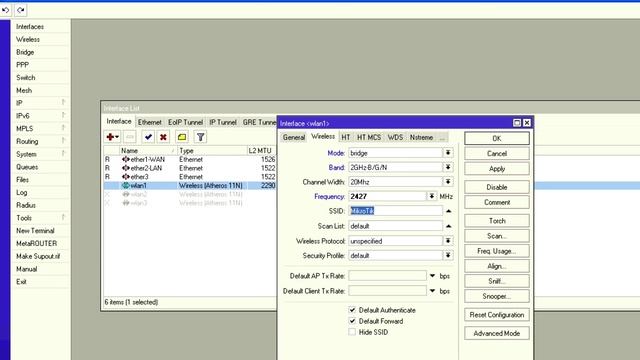Click the Scan List input field

tap(395, 226)
